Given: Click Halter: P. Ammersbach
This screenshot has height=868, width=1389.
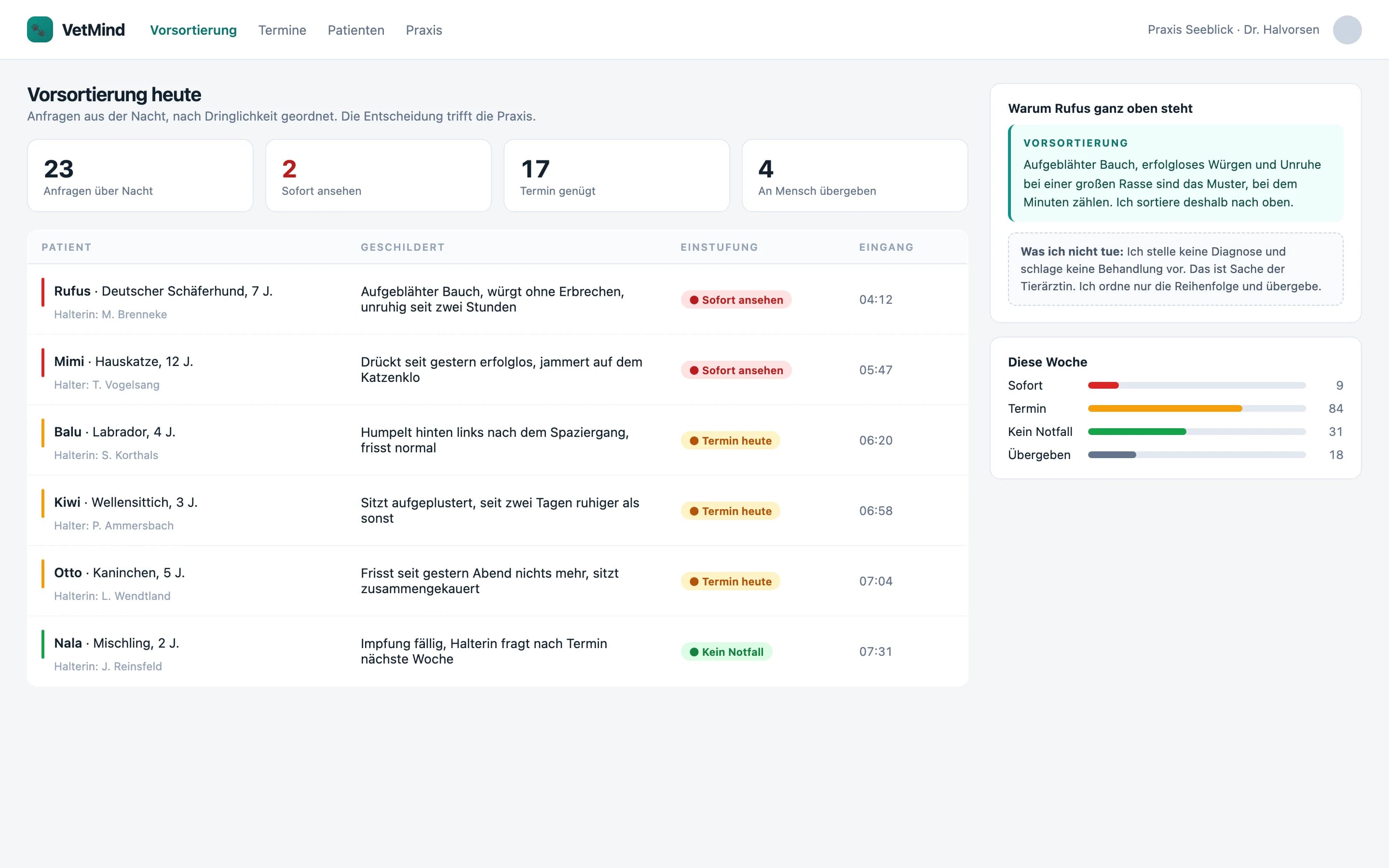Looking at the screenshot, I should (114, 526).
